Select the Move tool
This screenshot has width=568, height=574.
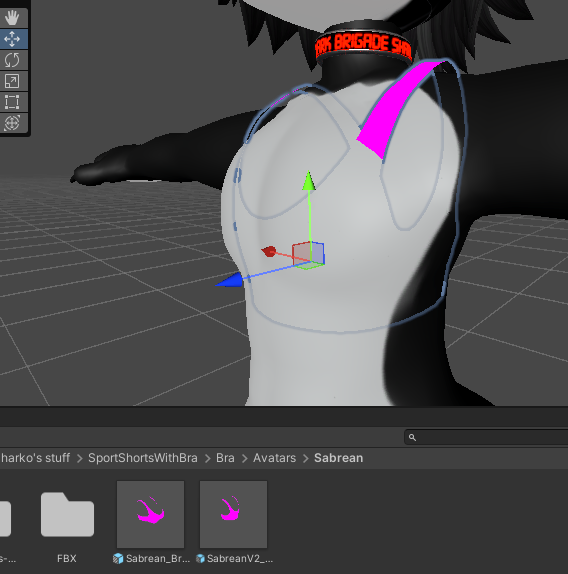(x=12, y=39)
